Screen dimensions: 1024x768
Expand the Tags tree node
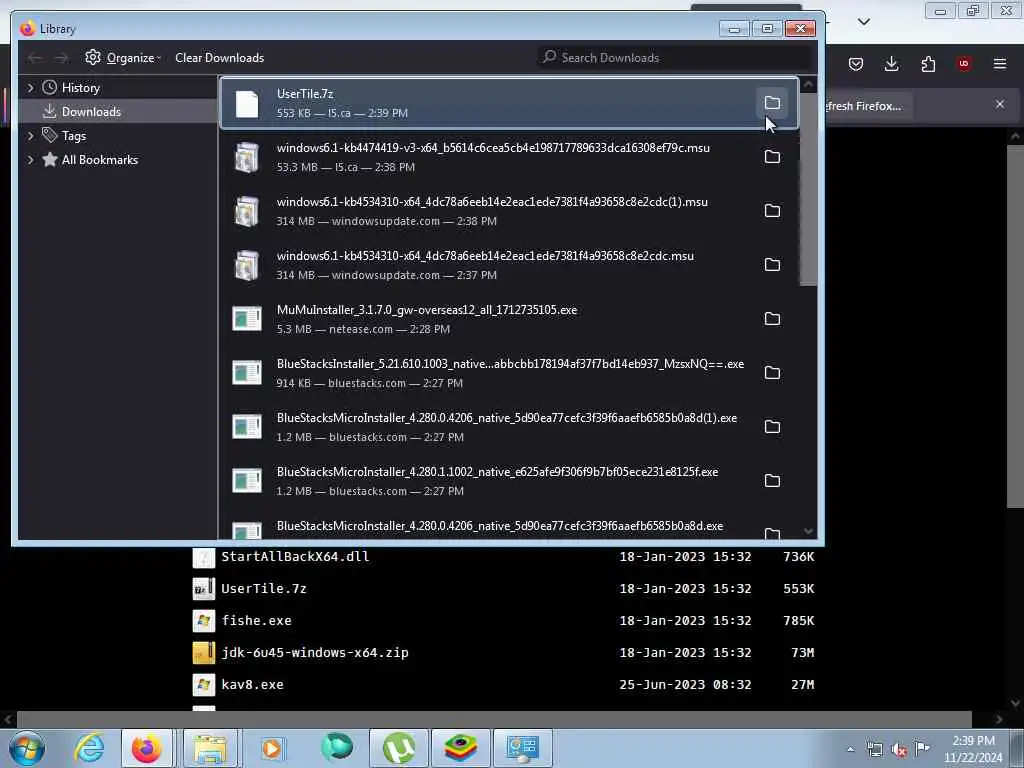(x=30, y=136)
